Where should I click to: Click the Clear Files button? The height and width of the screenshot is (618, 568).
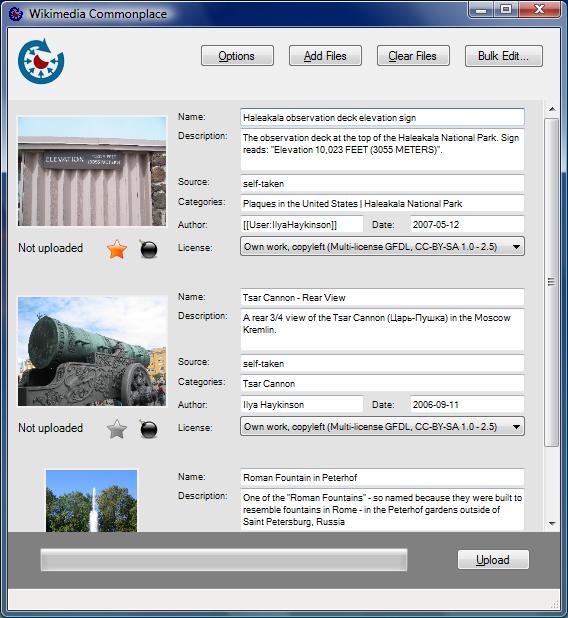point(413,56)
